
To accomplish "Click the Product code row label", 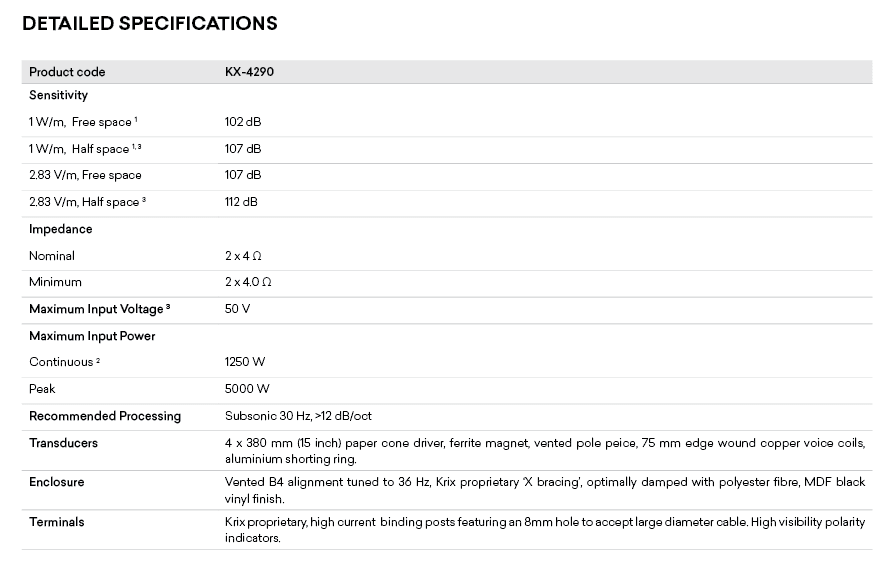I will tap(67, 72).
